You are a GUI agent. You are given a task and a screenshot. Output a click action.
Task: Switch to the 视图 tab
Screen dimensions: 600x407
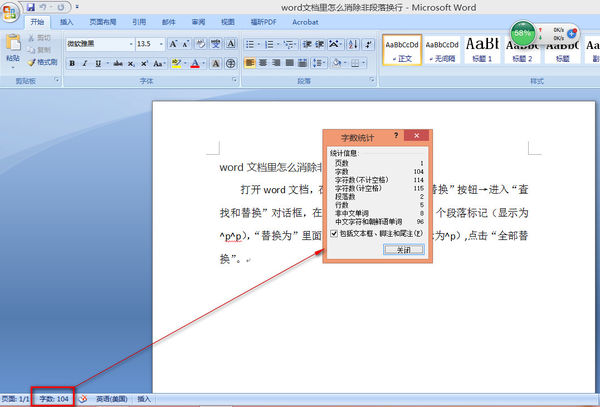click(x=228, y=22)
